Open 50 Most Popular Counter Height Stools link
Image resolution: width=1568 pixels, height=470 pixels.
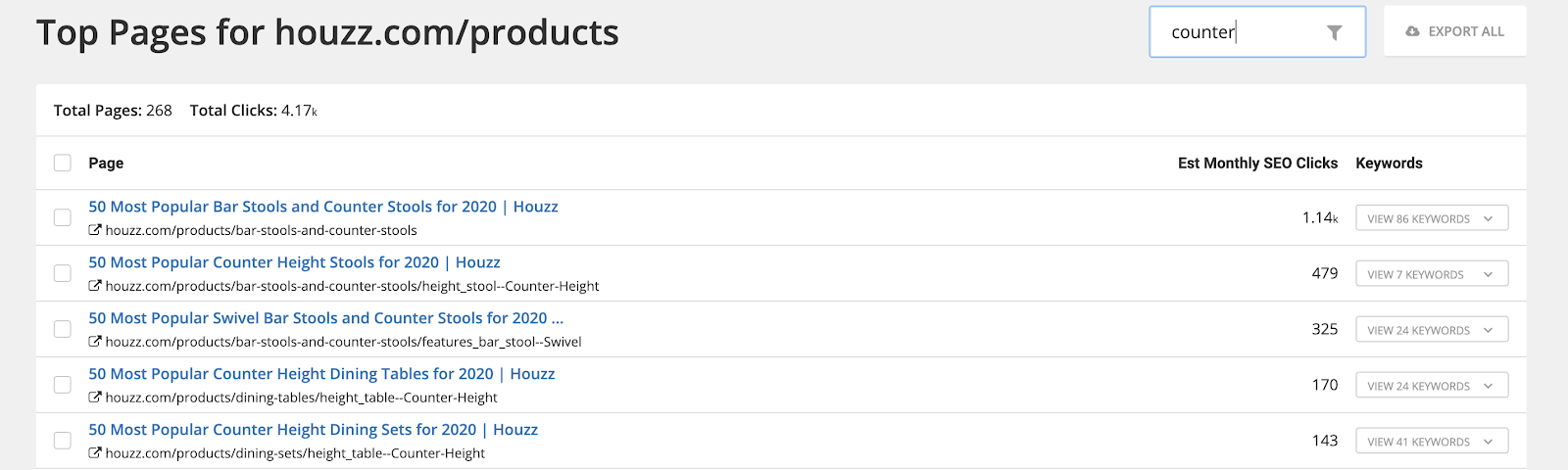pos(294,262)
